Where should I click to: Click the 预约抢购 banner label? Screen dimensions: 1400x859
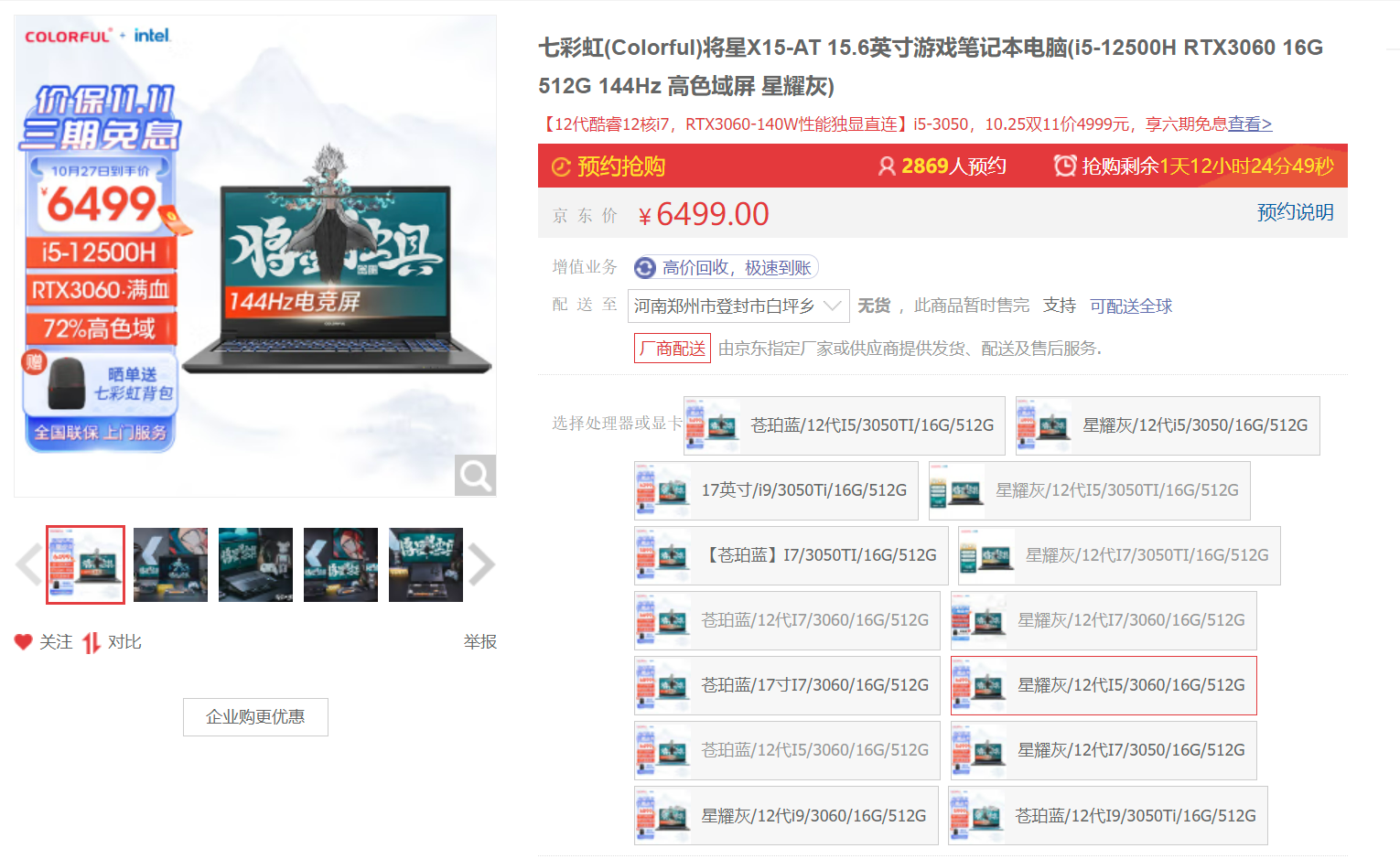(621, 166)
